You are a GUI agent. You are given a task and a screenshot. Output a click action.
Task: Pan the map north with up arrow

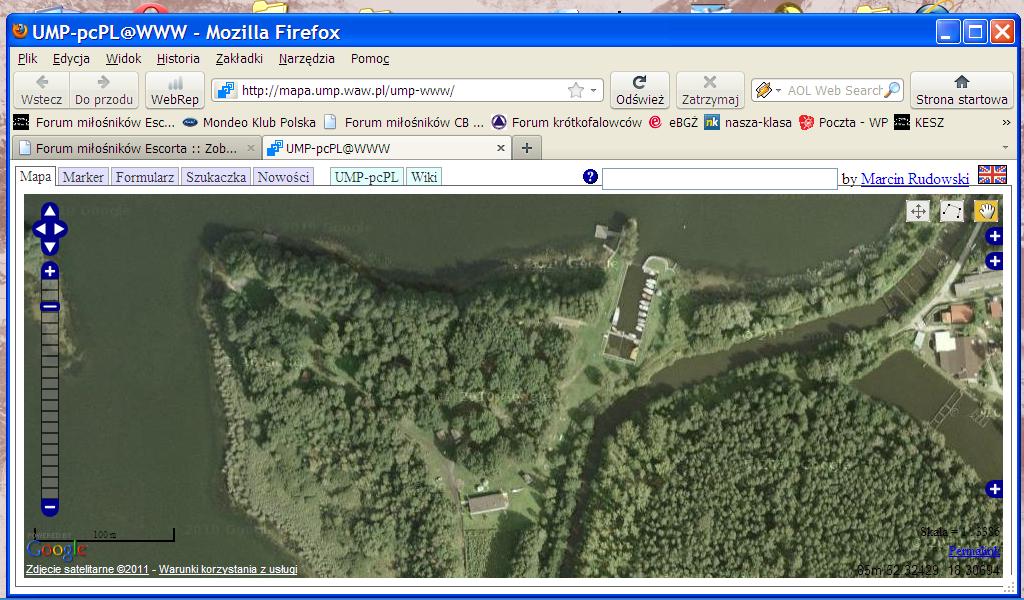coord(50,212)
